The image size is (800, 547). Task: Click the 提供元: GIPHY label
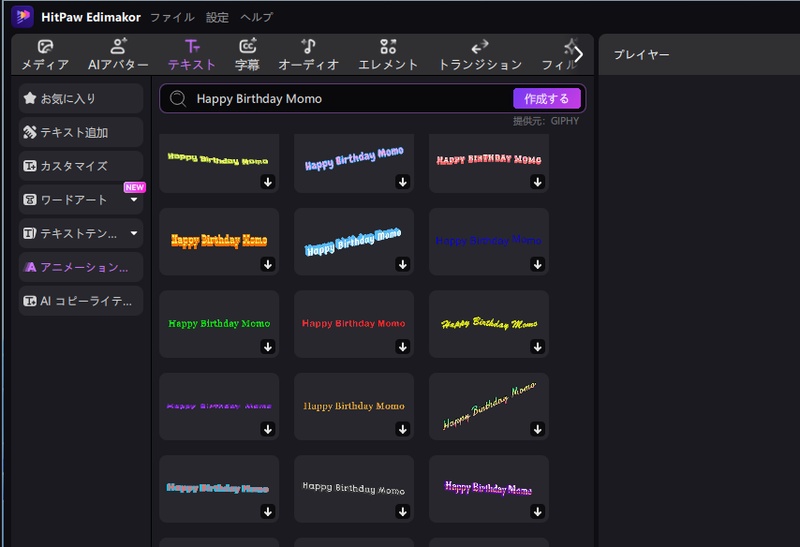click(x=546, y=121)
